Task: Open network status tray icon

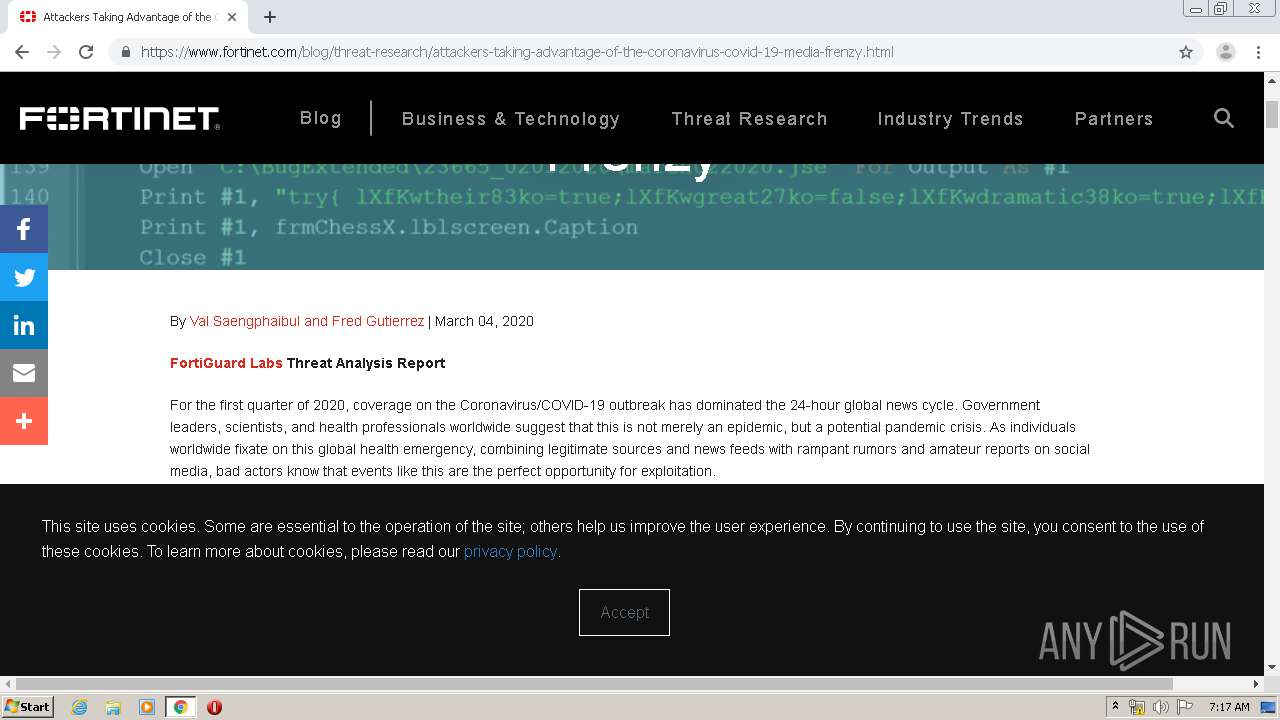Action: [x=1137, y=707]
